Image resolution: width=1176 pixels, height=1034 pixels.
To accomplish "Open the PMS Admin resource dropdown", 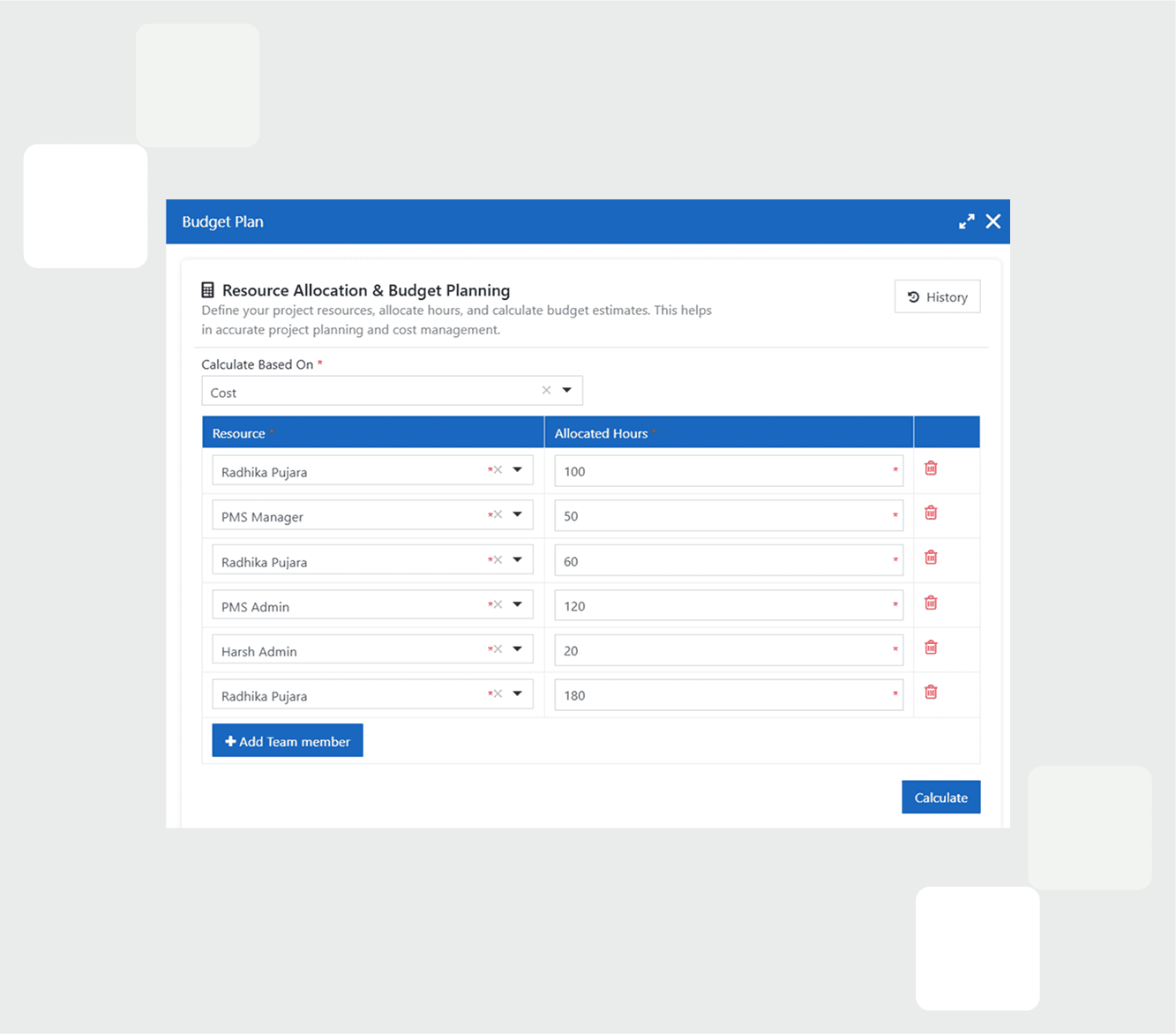I will (518, 604).
